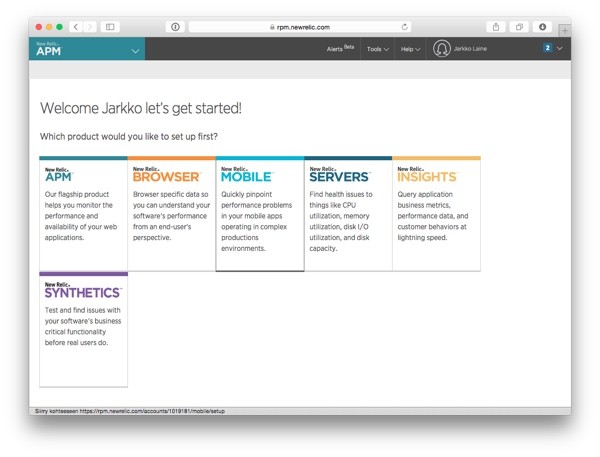Image resolution: width=600 pixels, height=457 pixels.
Task: Expand the APM product switcher chevron
Action: point(135,51)
